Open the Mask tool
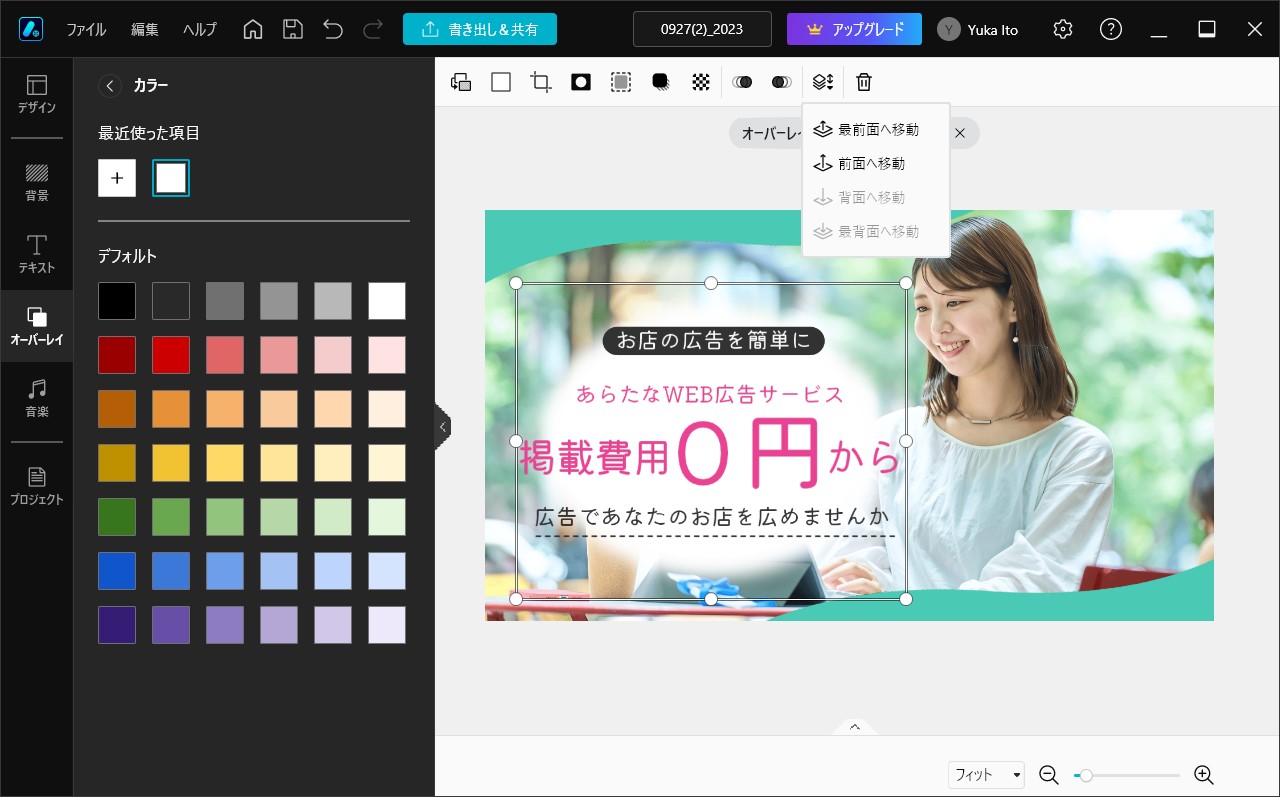Viewport: 1280px width, 797px height. tap(581, 82)
